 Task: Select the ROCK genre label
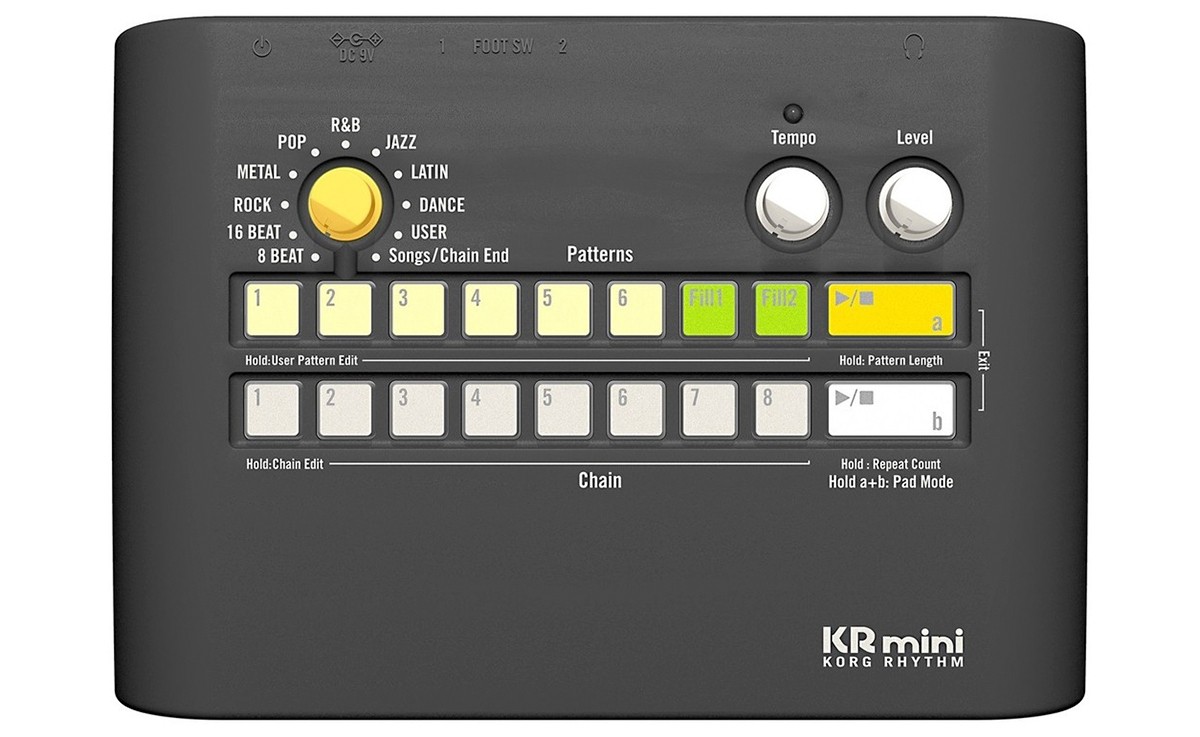click(252, 205)
